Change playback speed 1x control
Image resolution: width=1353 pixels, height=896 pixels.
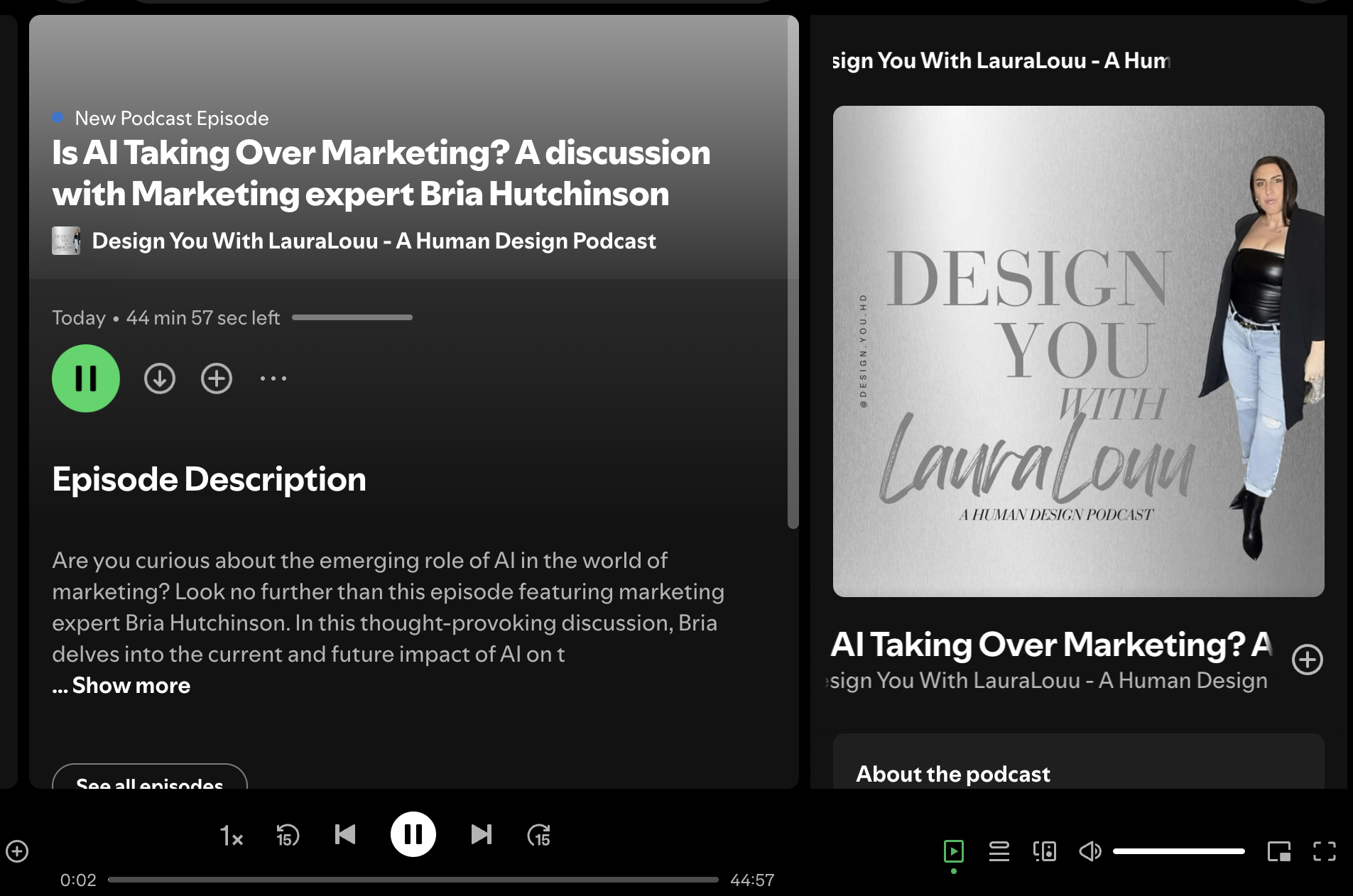click(x=232, y=836)
